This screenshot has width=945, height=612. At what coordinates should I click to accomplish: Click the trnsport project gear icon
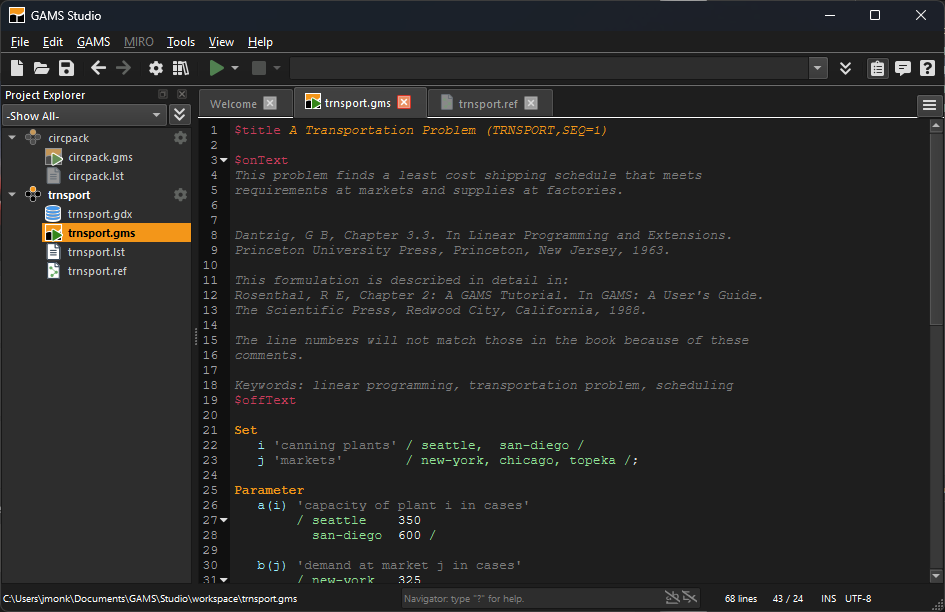pyautogui.click(x=180, y=195)
